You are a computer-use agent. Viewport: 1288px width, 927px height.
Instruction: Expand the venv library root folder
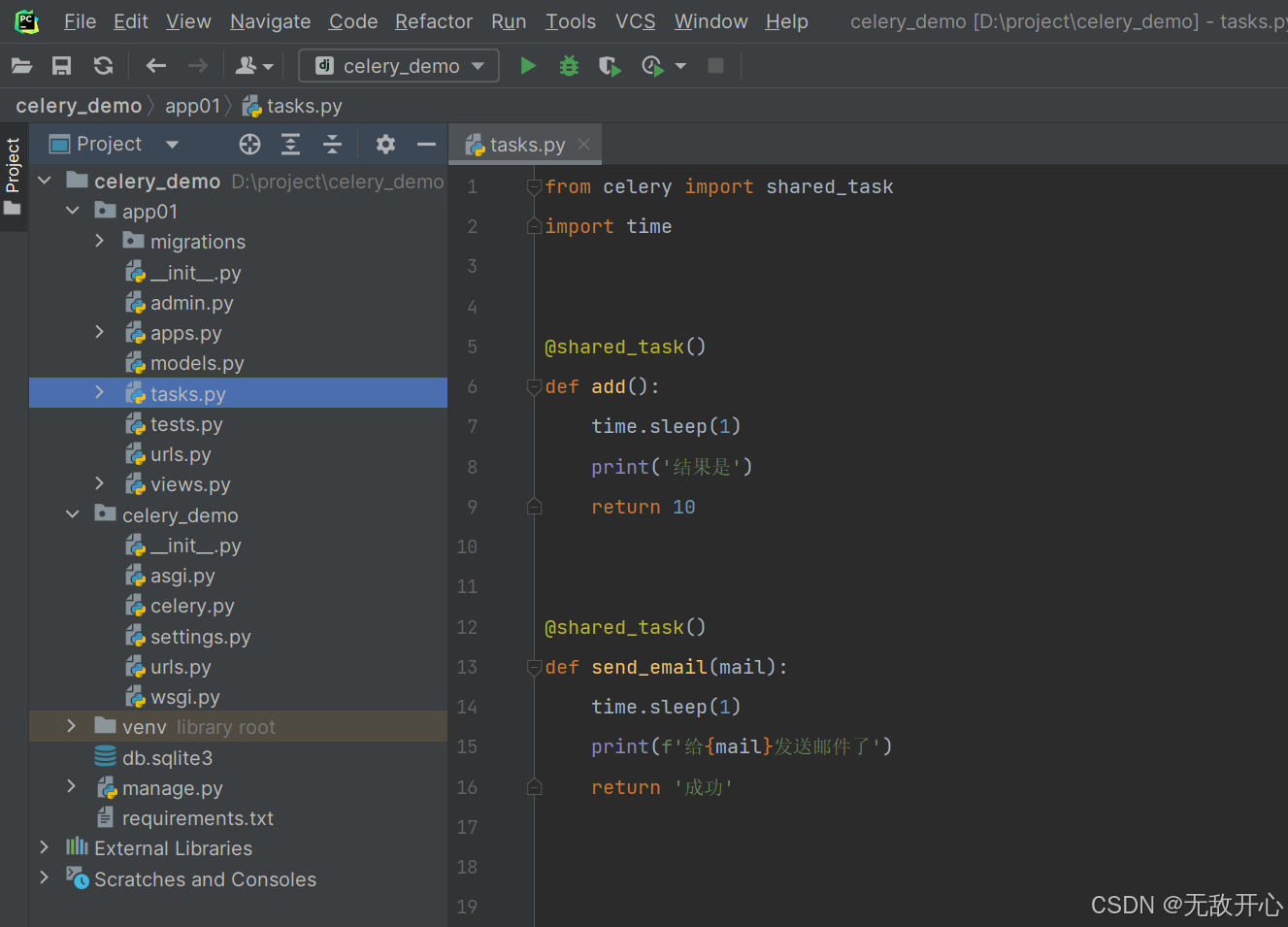pos(72,726)
